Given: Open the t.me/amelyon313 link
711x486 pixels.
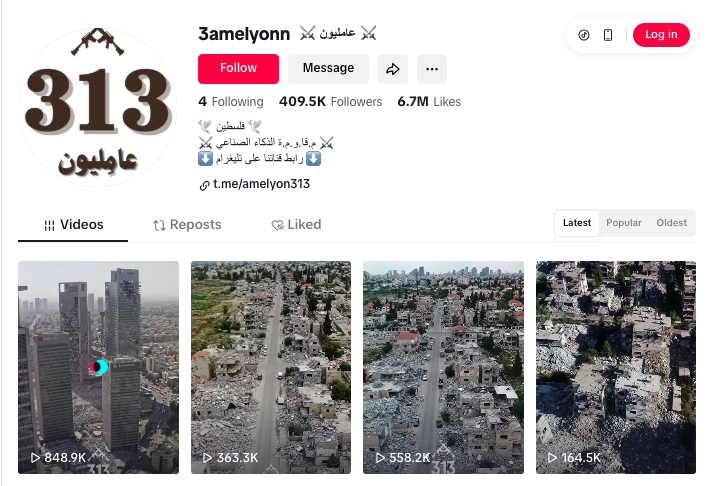Looking at the screenshot, I should point(261,184).
